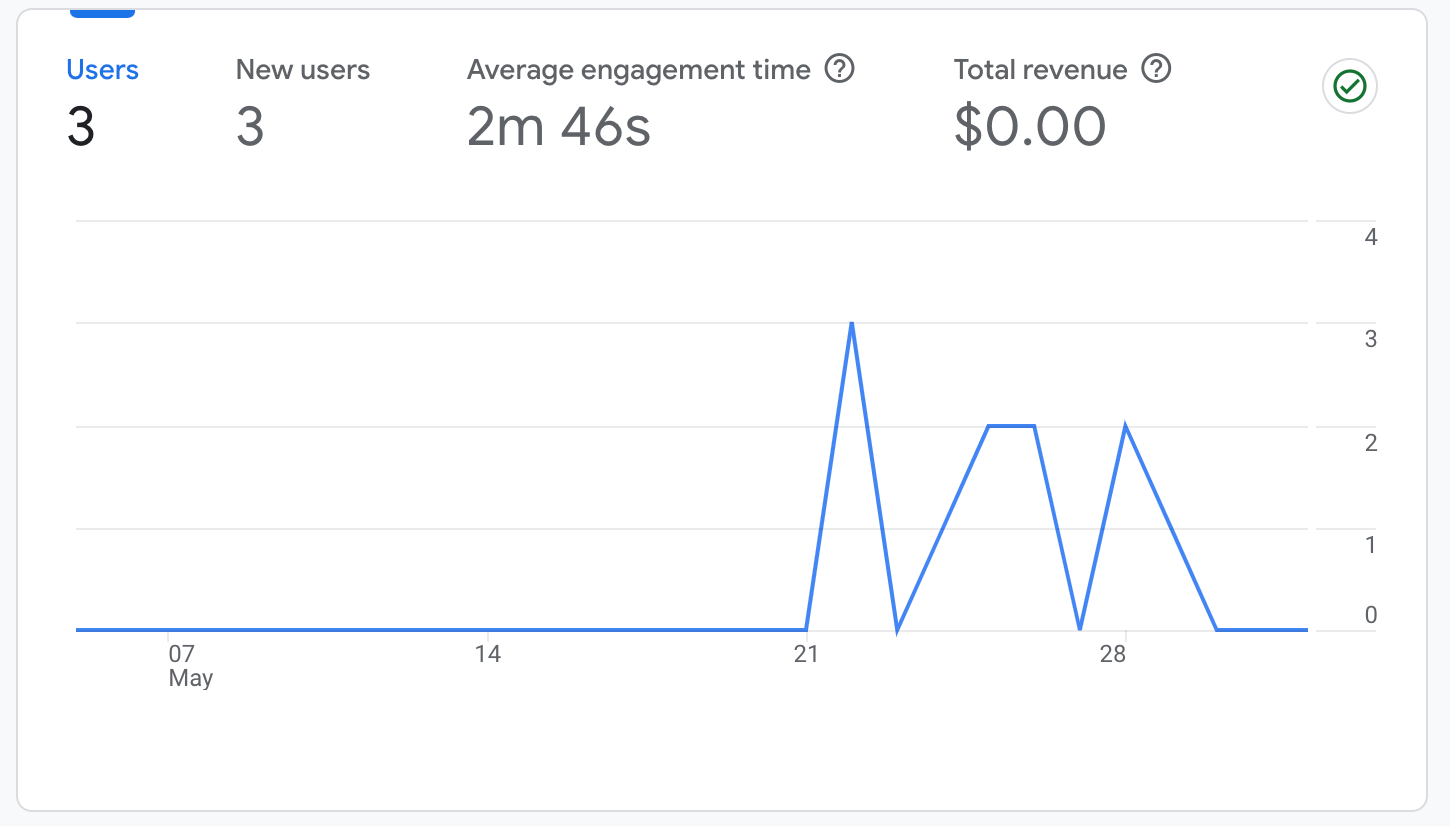This screenshot has width=1450, height=826.
Task: Click the green checkmark data quality icon
Action: coord(1350,88)
